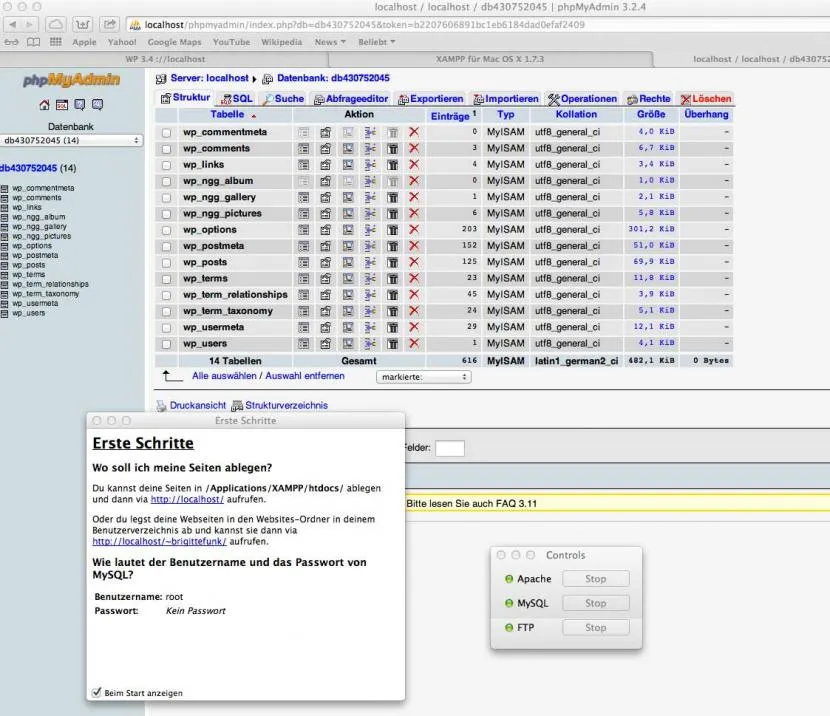The width and height of the screenshot is (830, 716).
Task: Open localhost/~brigittefunk link
Action: pos(159,541)
